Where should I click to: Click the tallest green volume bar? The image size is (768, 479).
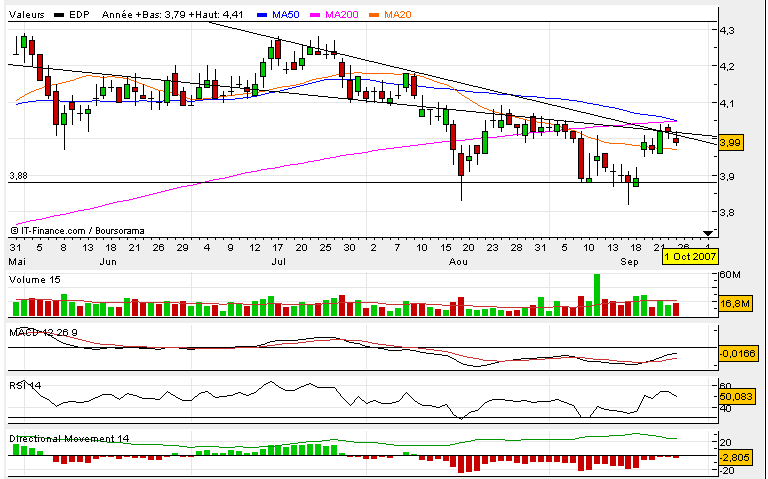tap(597, 295)
